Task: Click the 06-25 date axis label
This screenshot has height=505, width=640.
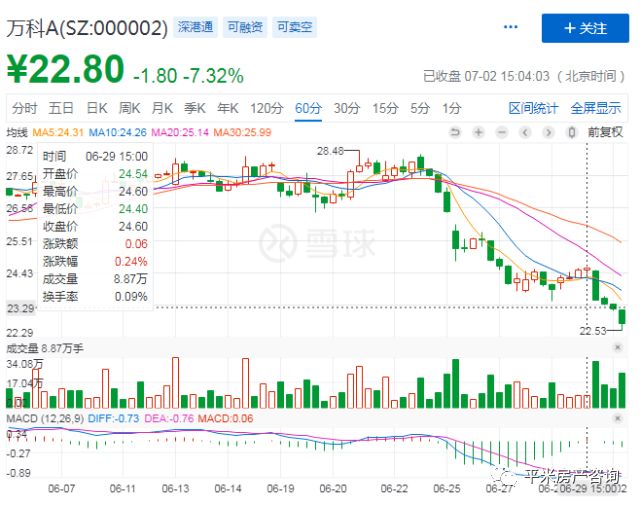Action: (447, 489)
